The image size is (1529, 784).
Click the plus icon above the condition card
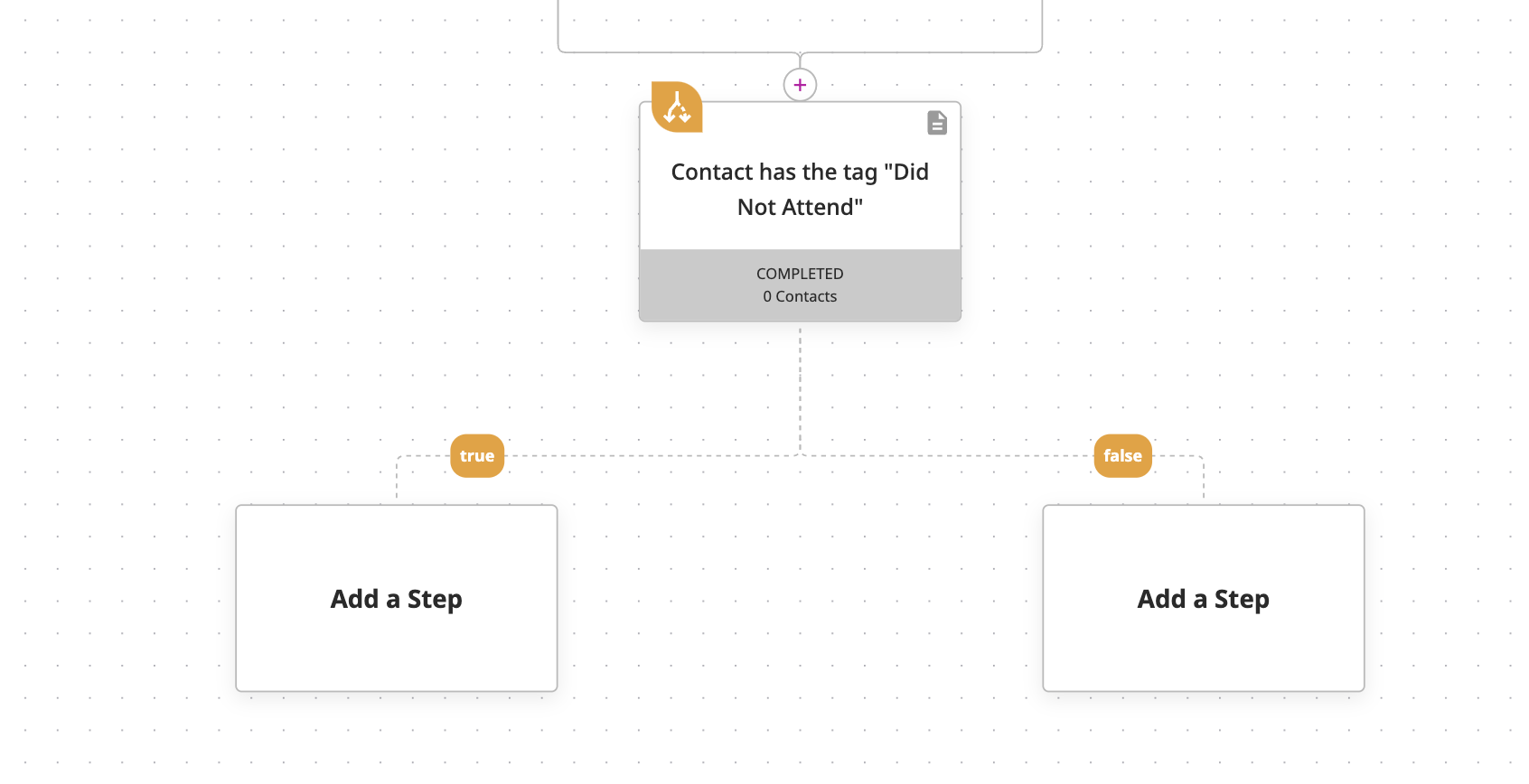tap(800, 85)
